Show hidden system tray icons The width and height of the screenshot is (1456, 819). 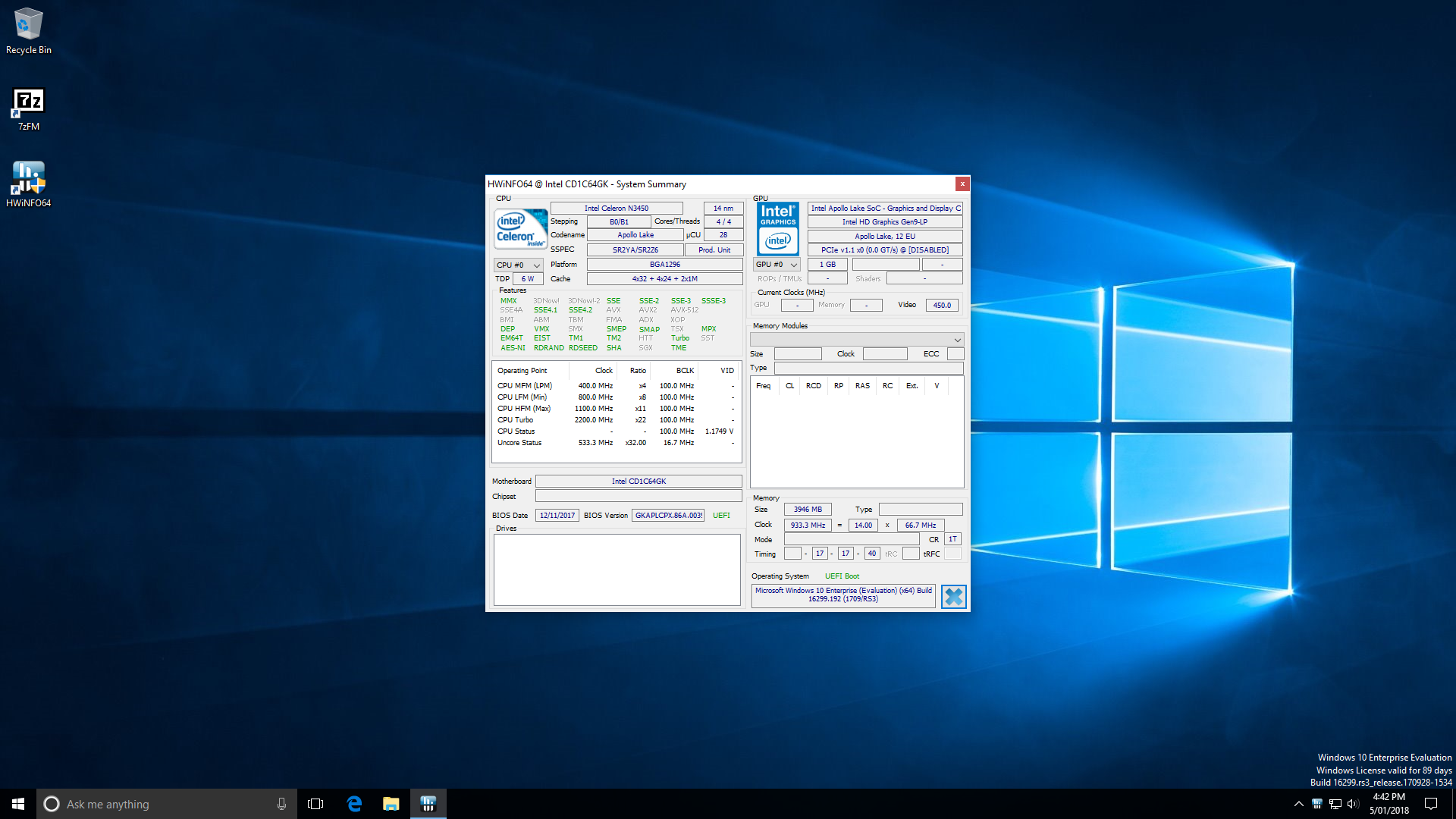point(1298,804)
